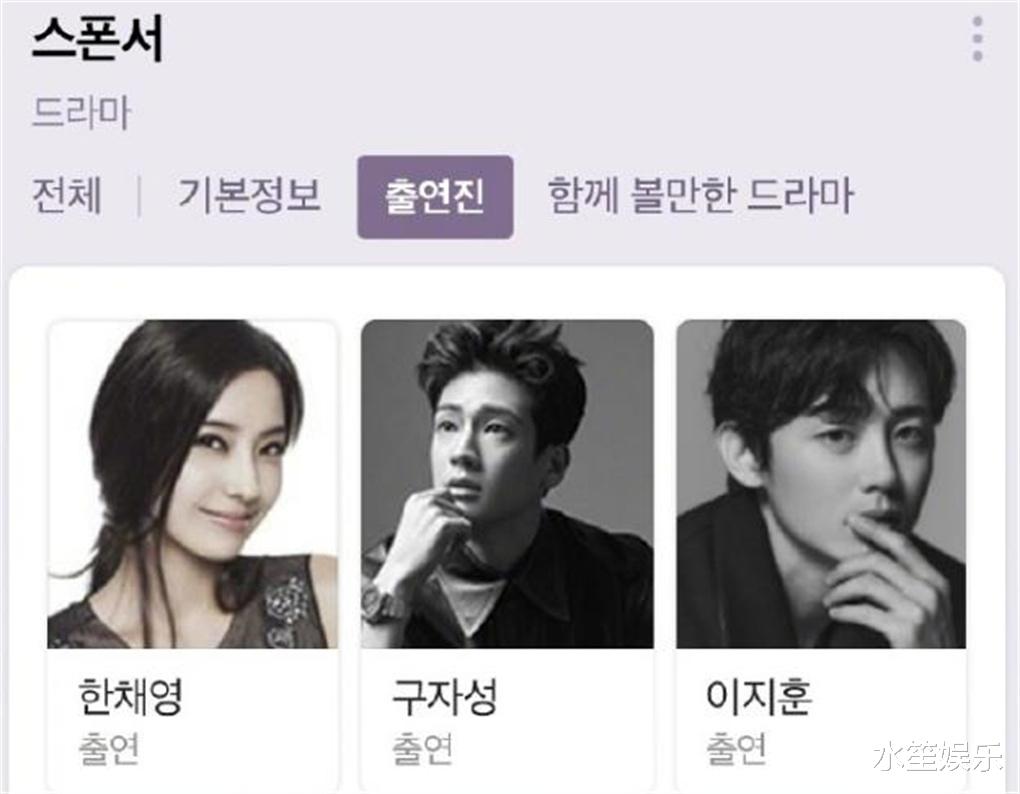The height and width of the screenshot is (794, 1020).
Task: Switch to the 기본정보 tab
Action: click(249, 195)
